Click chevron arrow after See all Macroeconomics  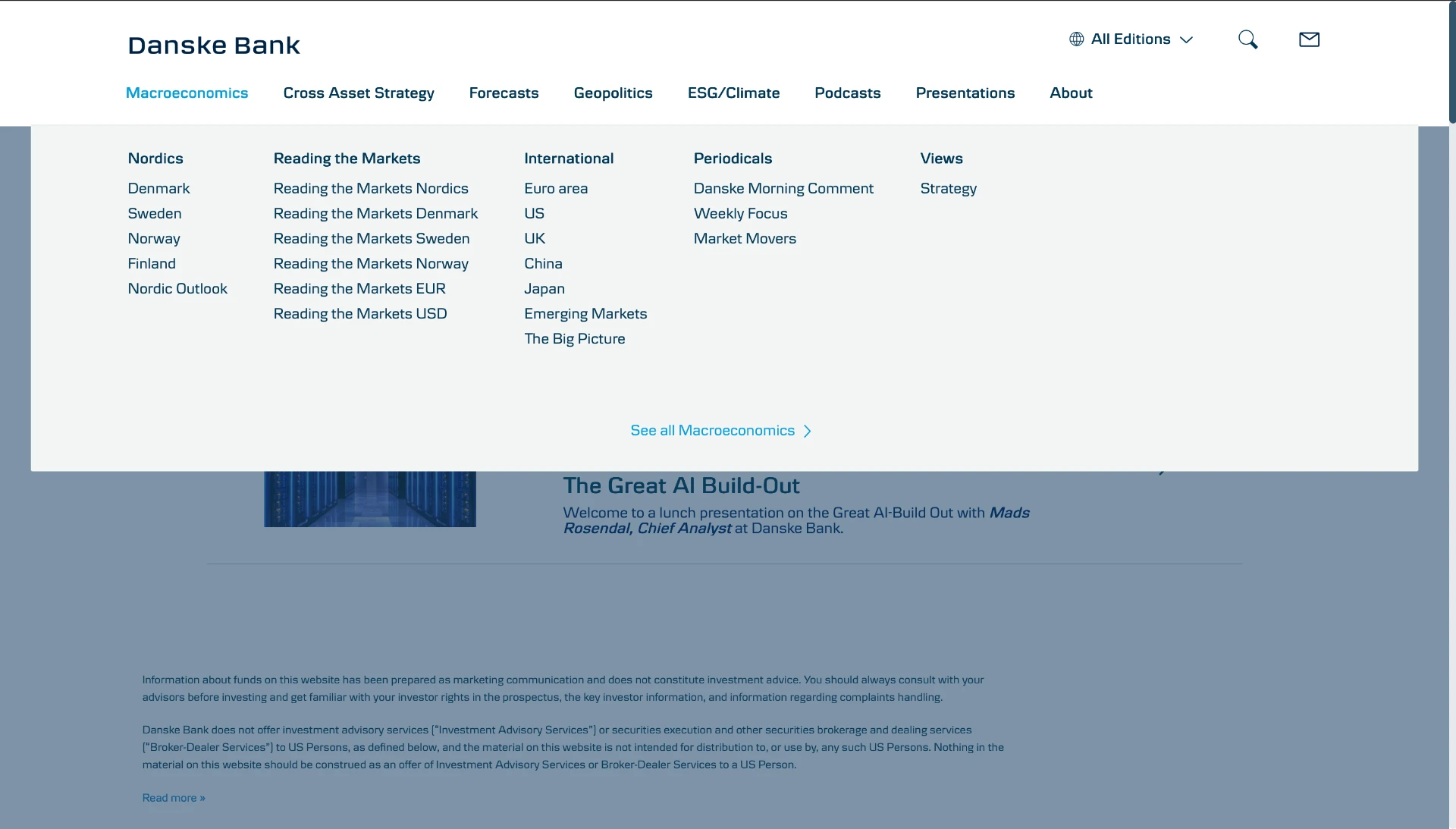coord(807,431)
